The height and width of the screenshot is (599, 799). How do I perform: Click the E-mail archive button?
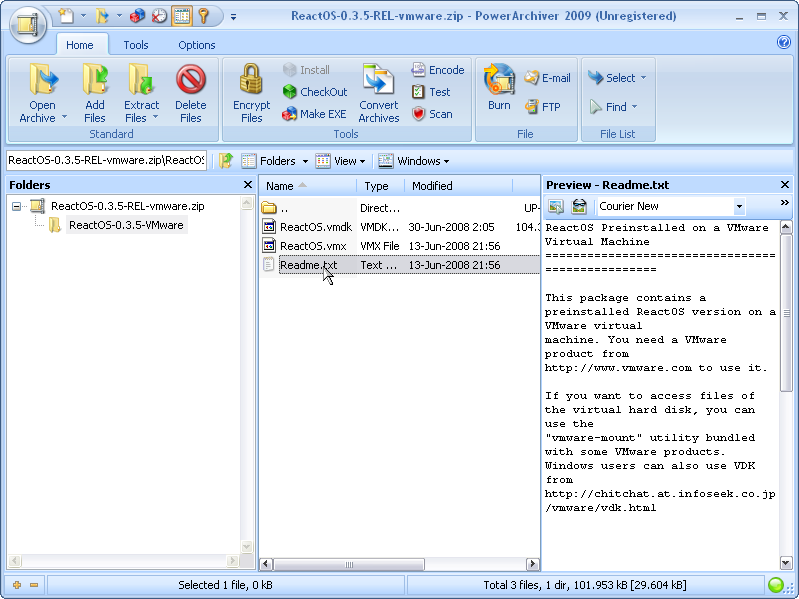click(x=548, y=78)
